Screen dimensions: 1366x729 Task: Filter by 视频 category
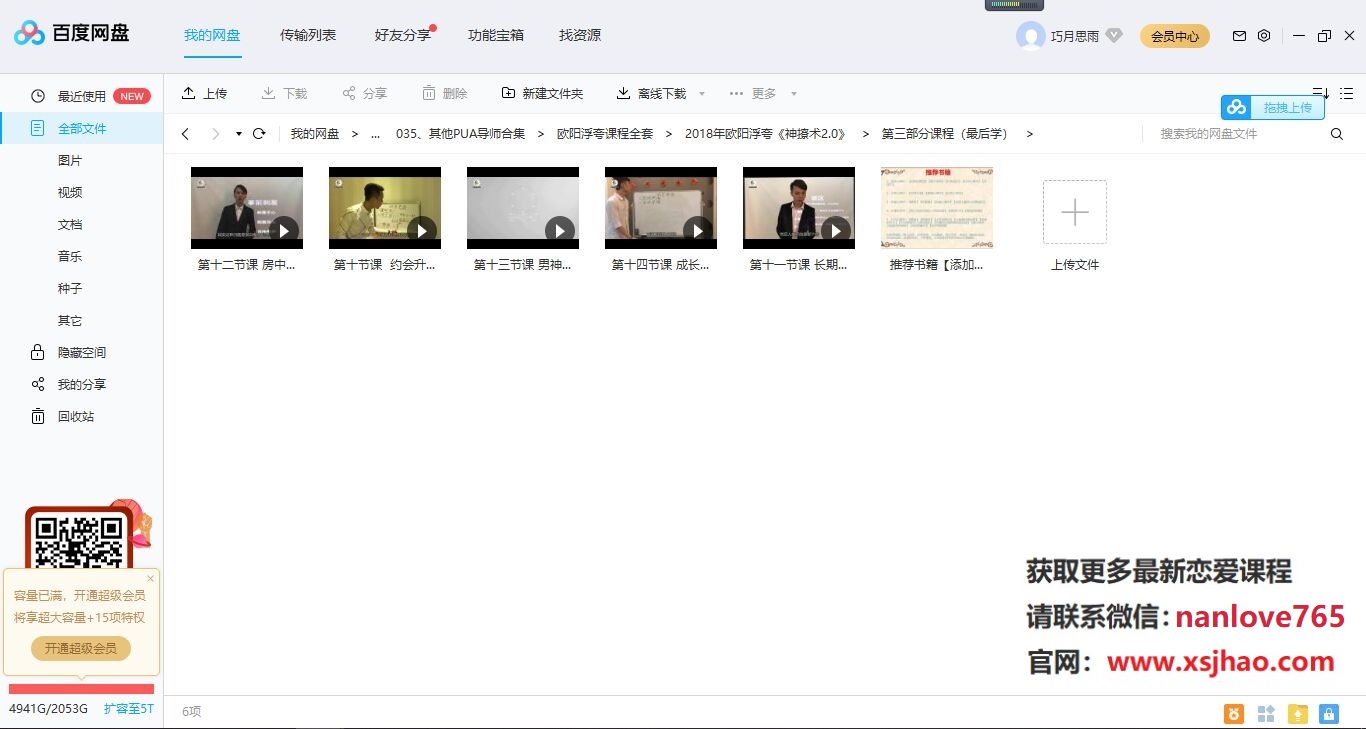(70, 193)
